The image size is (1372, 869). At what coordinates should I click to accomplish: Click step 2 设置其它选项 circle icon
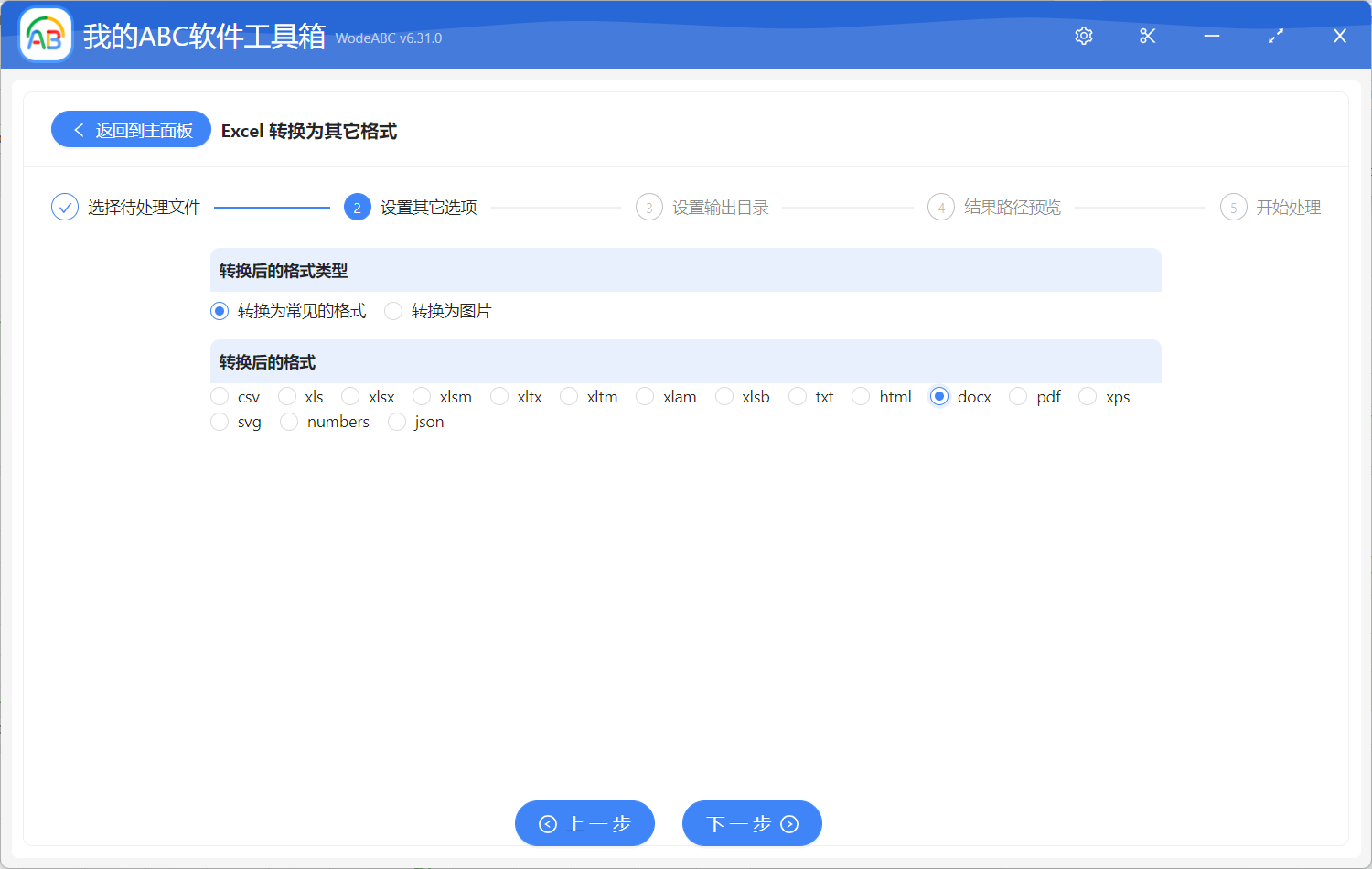tap(357, 207)
